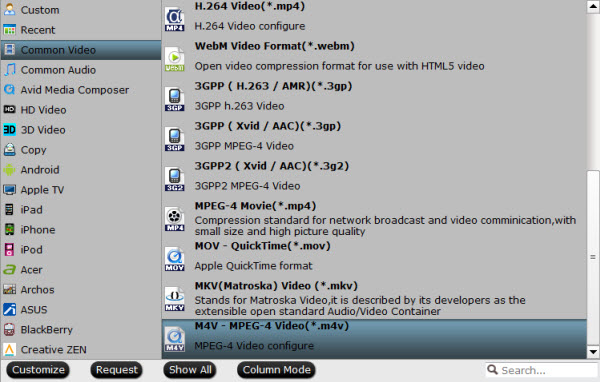The width and height of the screenshot is (600, 382).
Task: Click the Search input field
Action: [x=541, y=370]
